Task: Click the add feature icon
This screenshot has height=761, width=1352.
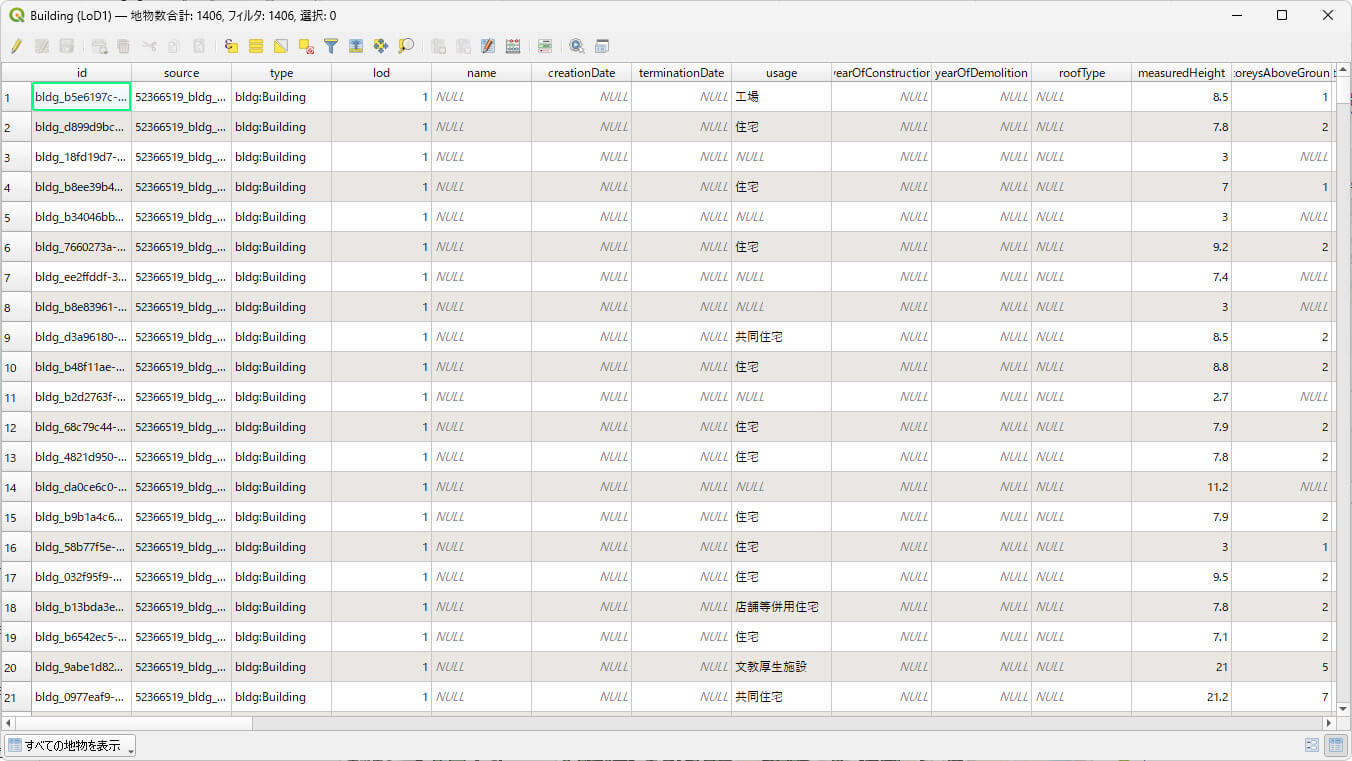Action: click(99, 46)
